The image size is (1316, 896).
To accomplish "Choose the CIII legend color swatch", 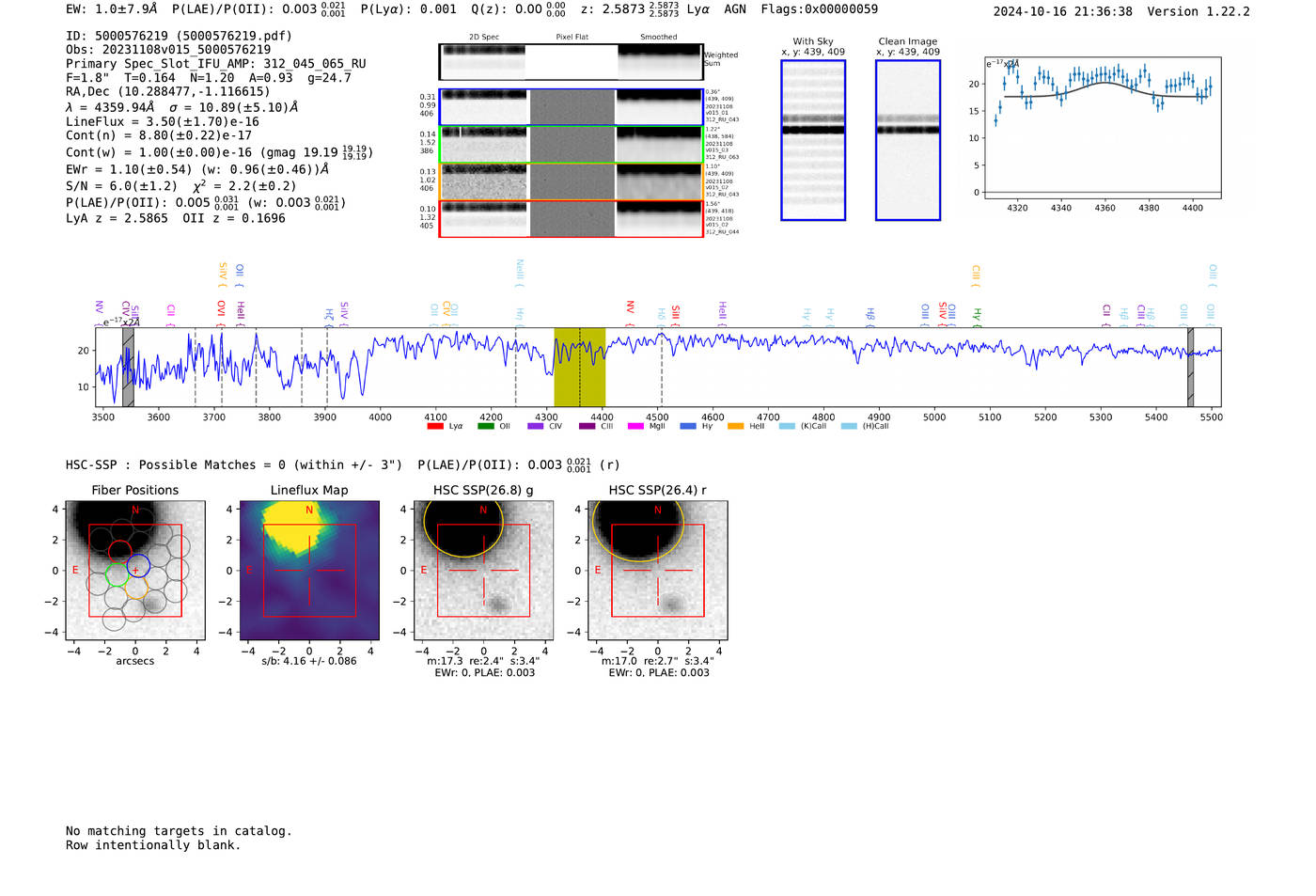I will [587, 426].
